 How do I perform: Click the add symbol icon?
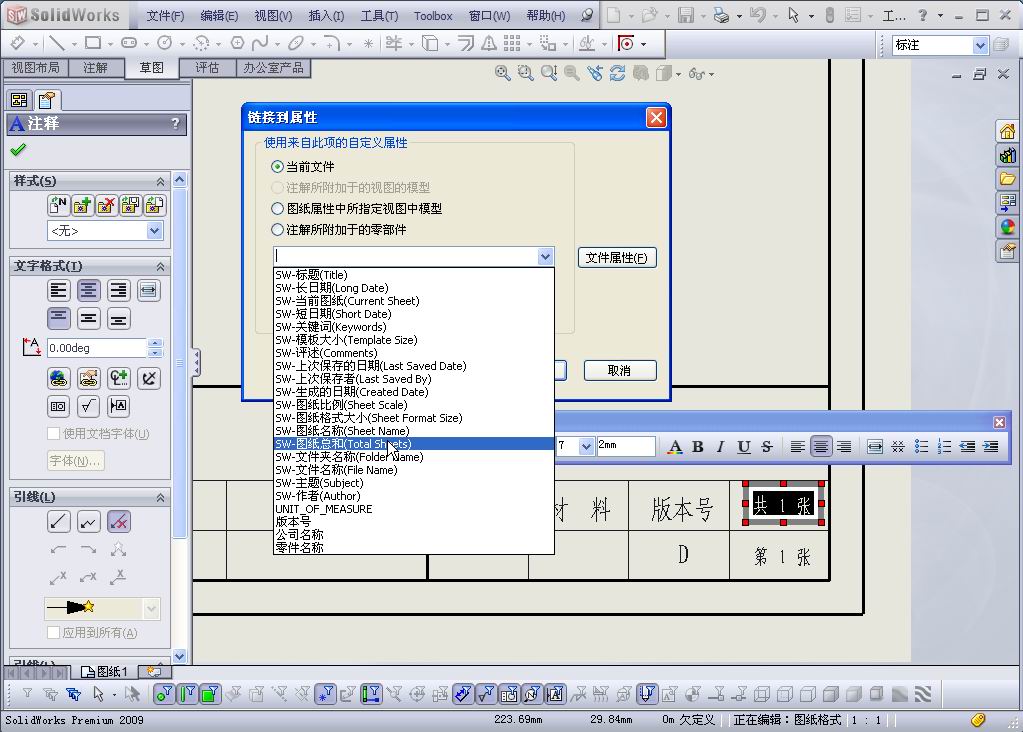[119, 378]
